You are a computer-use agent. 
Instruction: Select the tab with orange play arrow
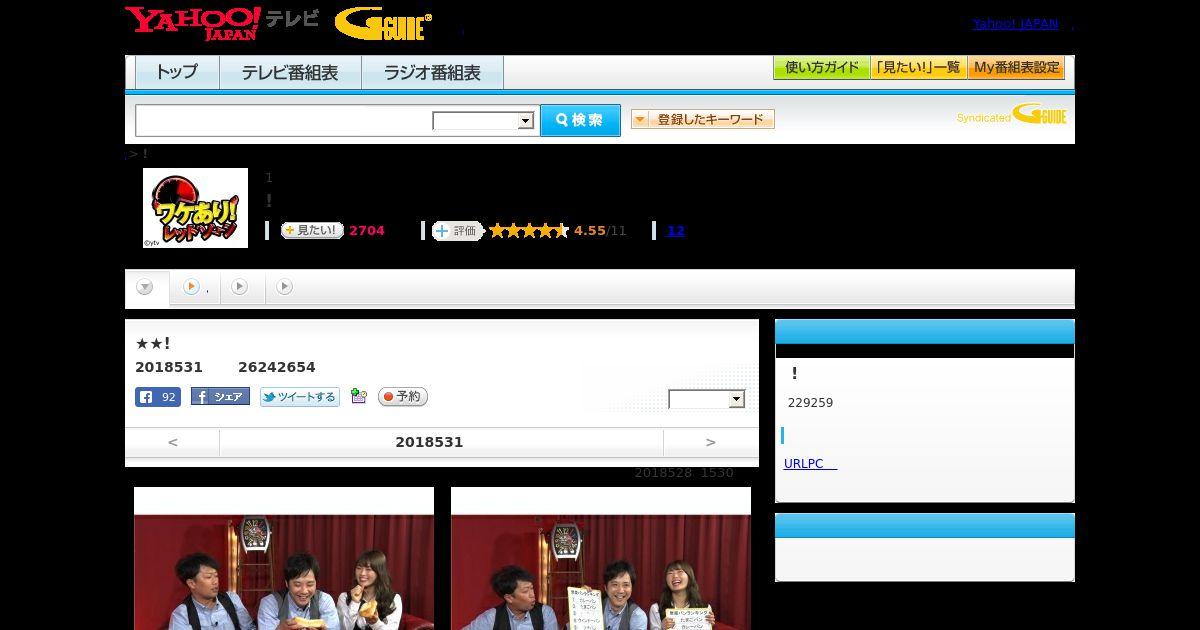pos(195,287)
